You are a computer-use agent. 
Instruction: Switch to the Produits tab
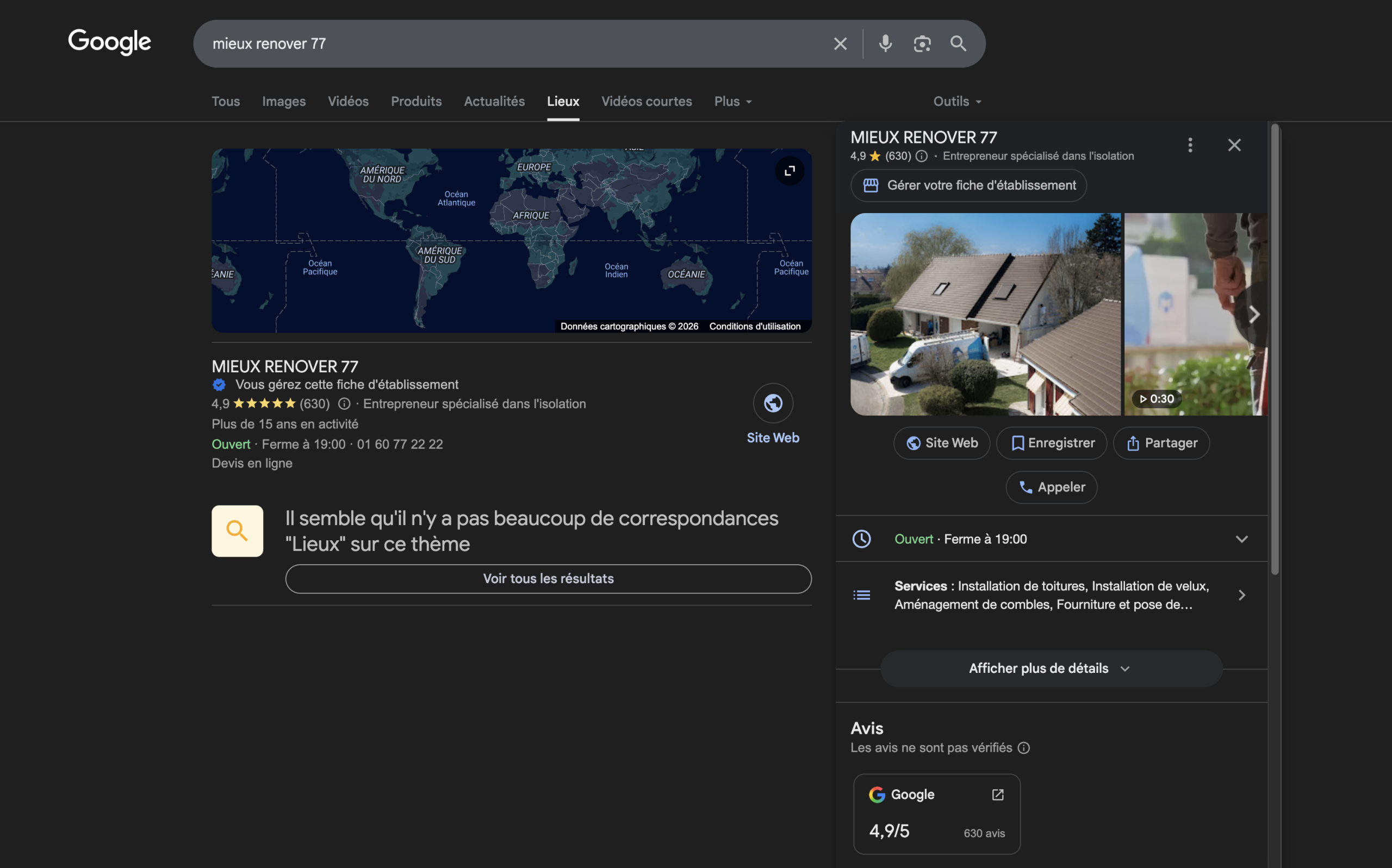pyautogui.click(x=416, y=101)
